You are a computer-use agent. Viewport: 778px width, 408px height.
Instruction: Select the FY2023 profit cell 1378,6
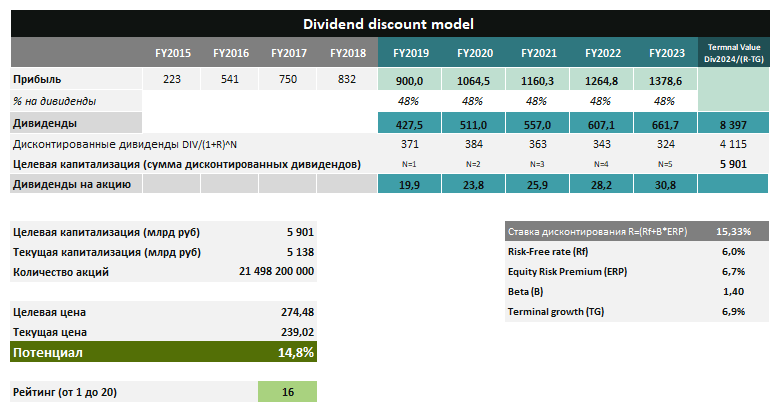click(x=666, y=81)
